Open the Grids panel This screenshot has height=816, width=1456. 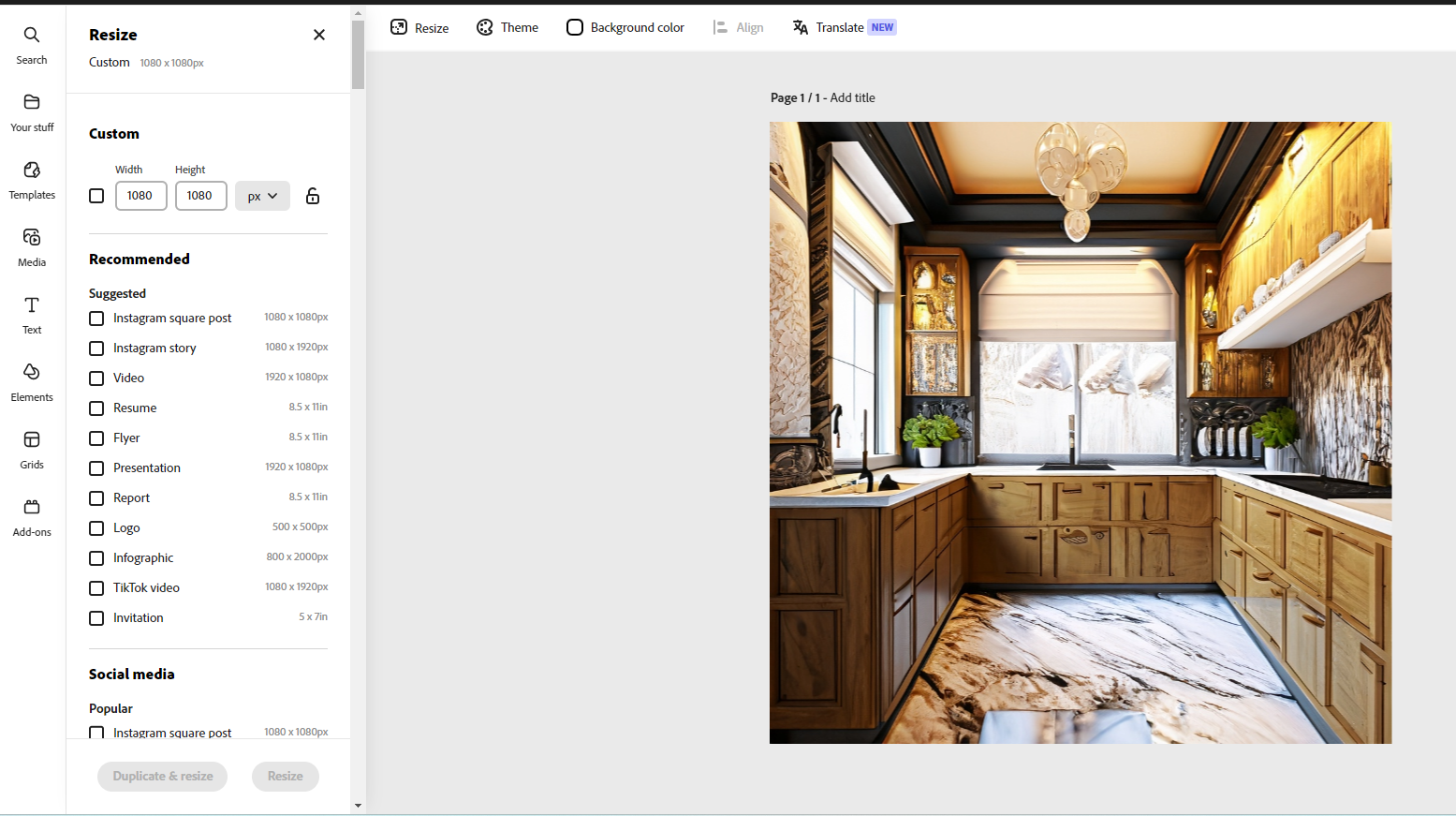tap(32, 450)
